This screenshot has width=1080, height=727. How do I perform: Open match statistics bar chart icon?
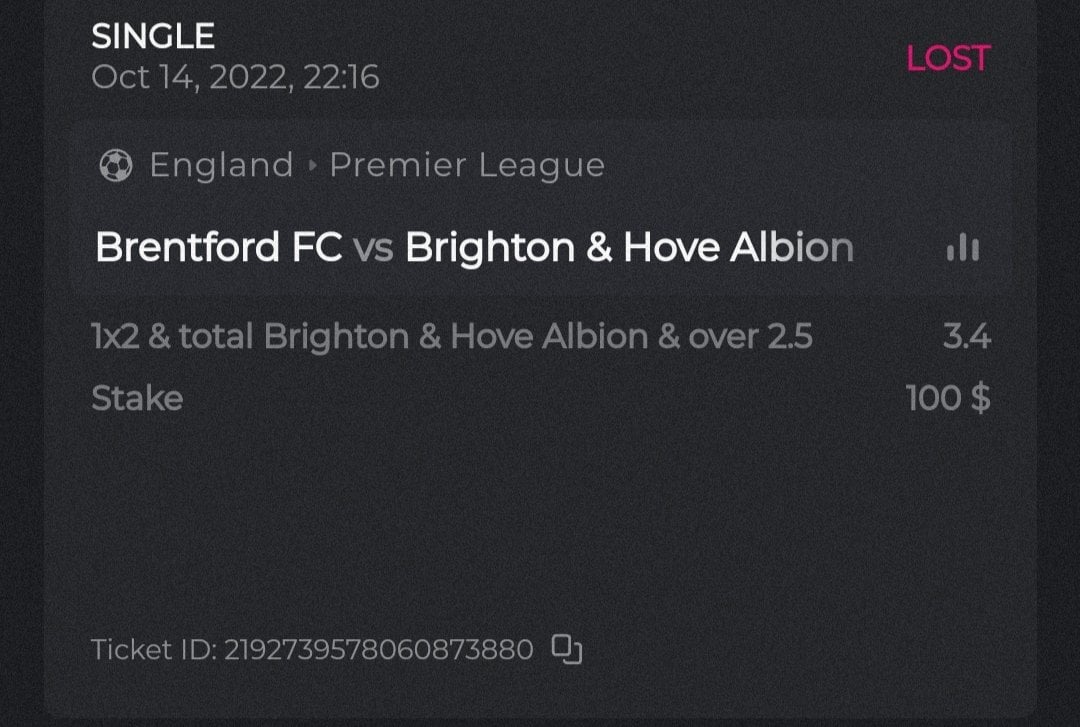[x=963, y=248]
